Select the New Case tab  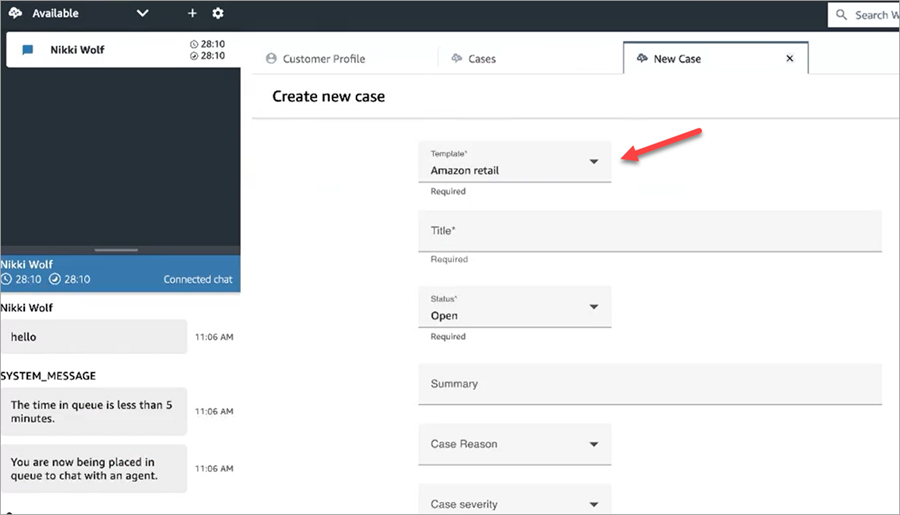pos(676,59)
